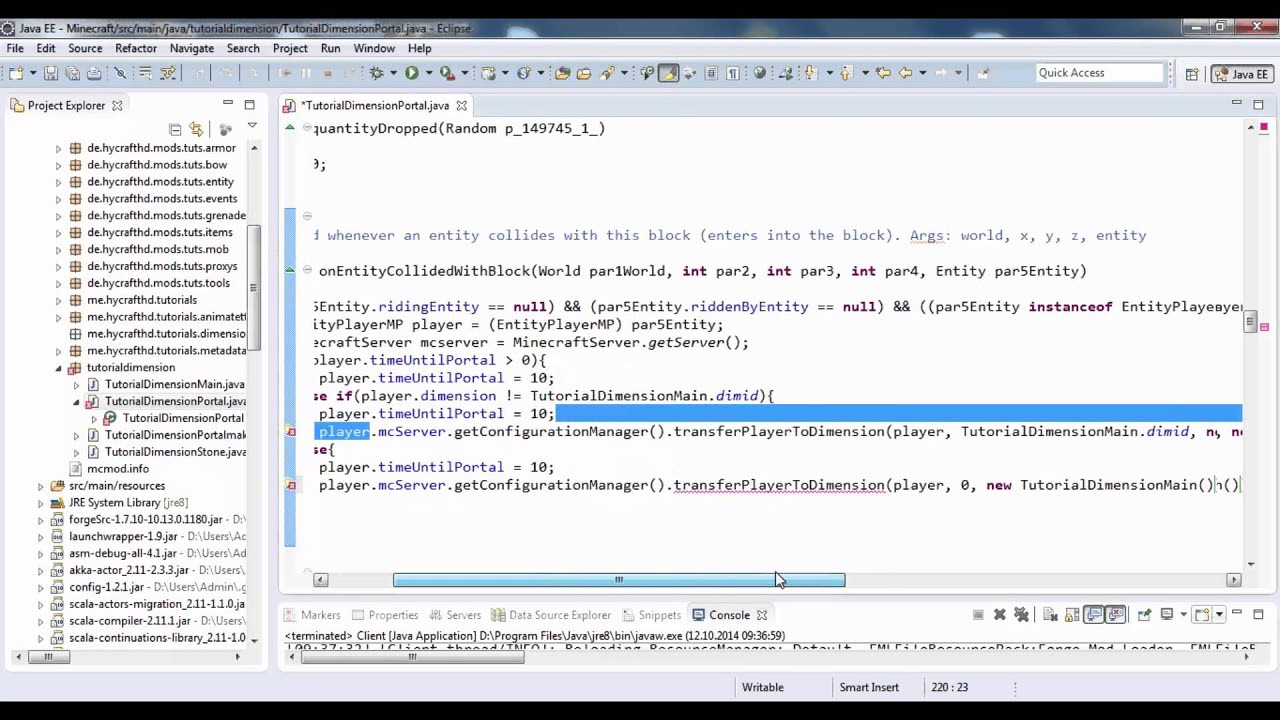This screenshot has height=720, width=1280.
Task: Click the Smart Insert status bar entry
Action: [x=869, y=687]
